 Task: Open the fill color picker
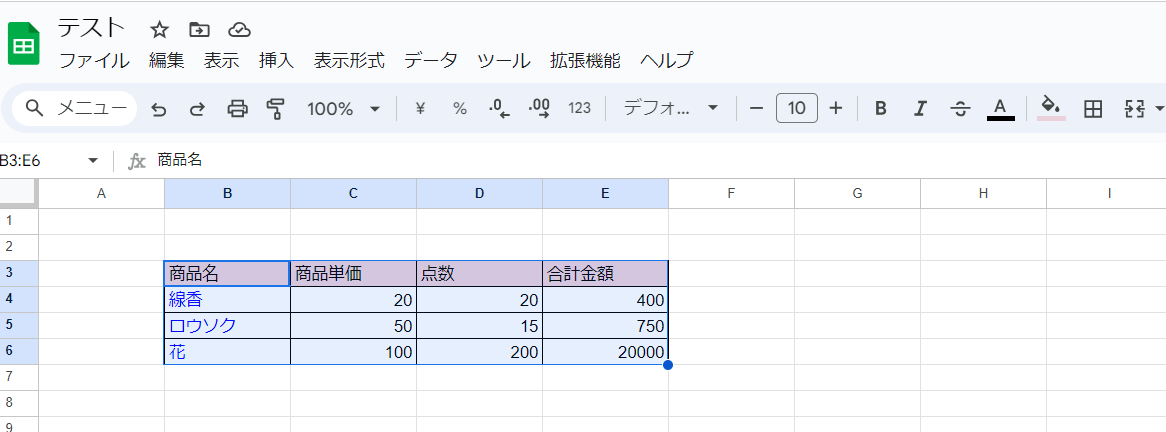[x=1050, y=108]
